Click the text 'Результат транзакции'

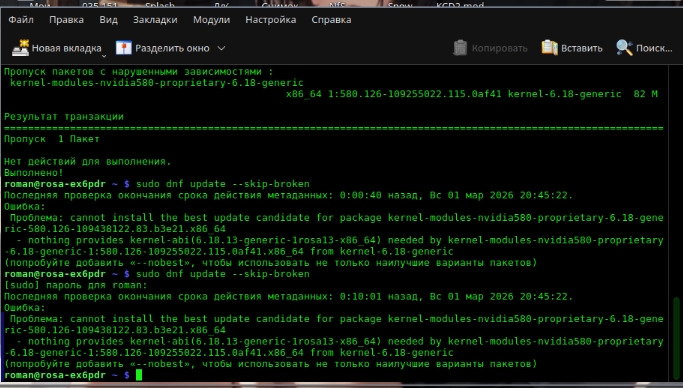(64, 117)
